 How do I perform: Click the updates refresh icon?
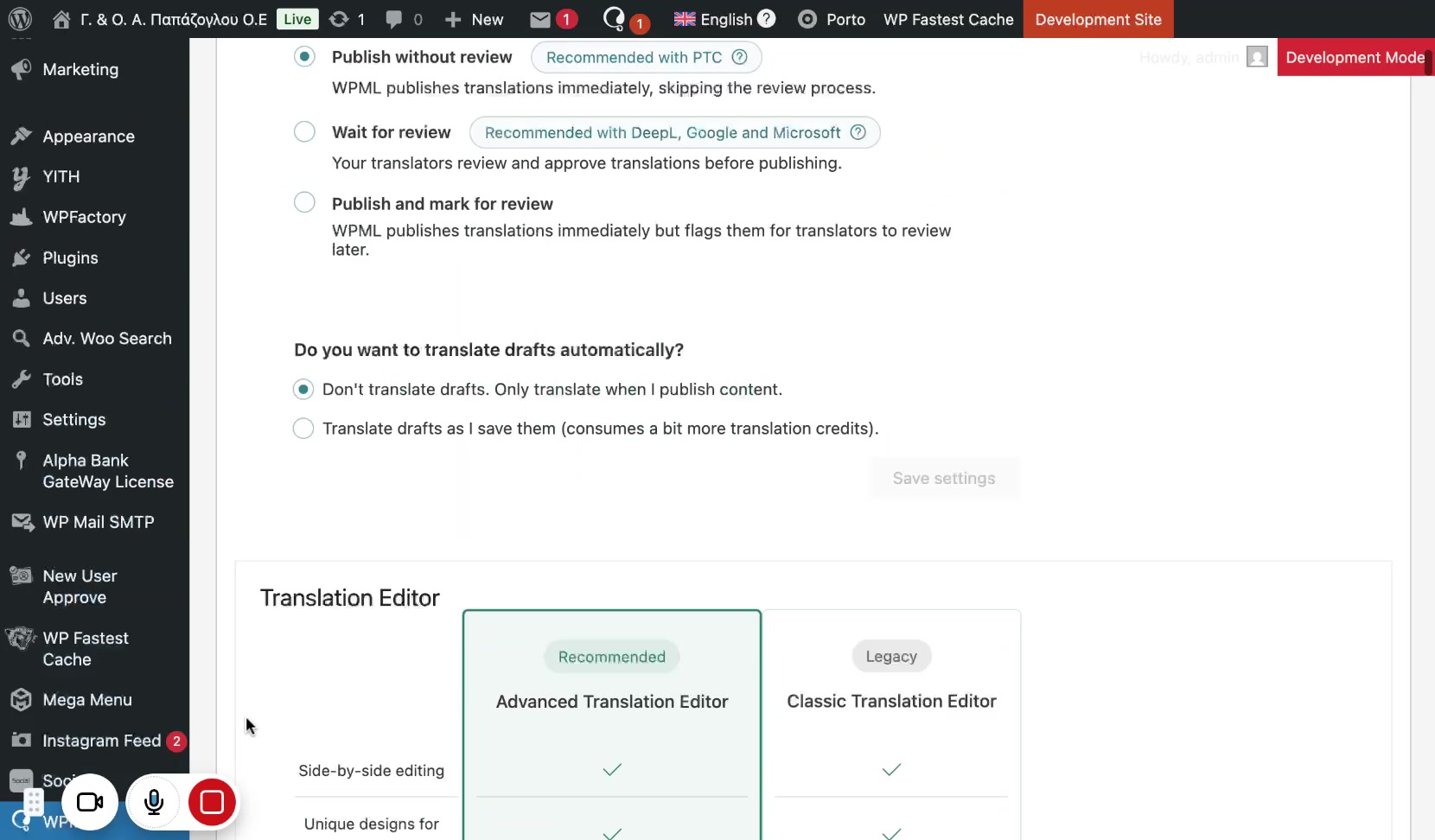click(x=340, y=19)
